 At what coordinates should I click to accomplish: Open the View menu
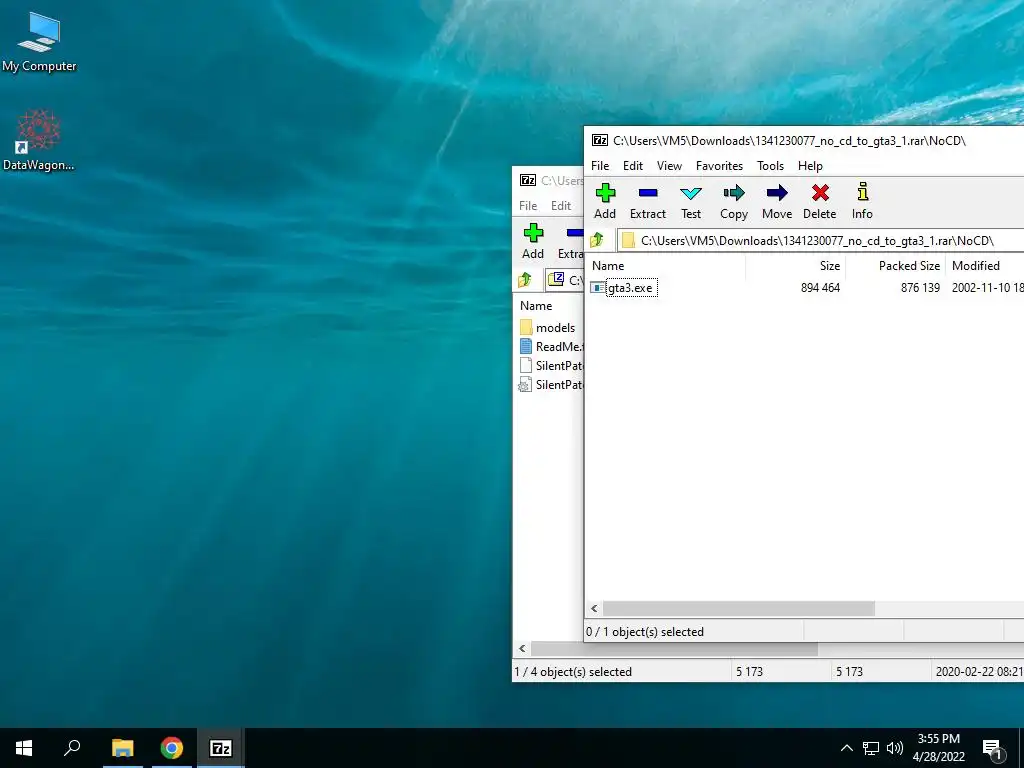(669, 166)
